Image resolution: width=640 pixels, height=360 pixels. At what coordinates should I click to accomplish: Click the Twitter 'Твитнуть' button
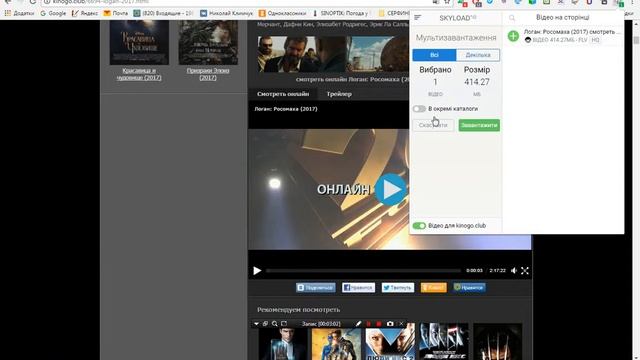(398, 288)
